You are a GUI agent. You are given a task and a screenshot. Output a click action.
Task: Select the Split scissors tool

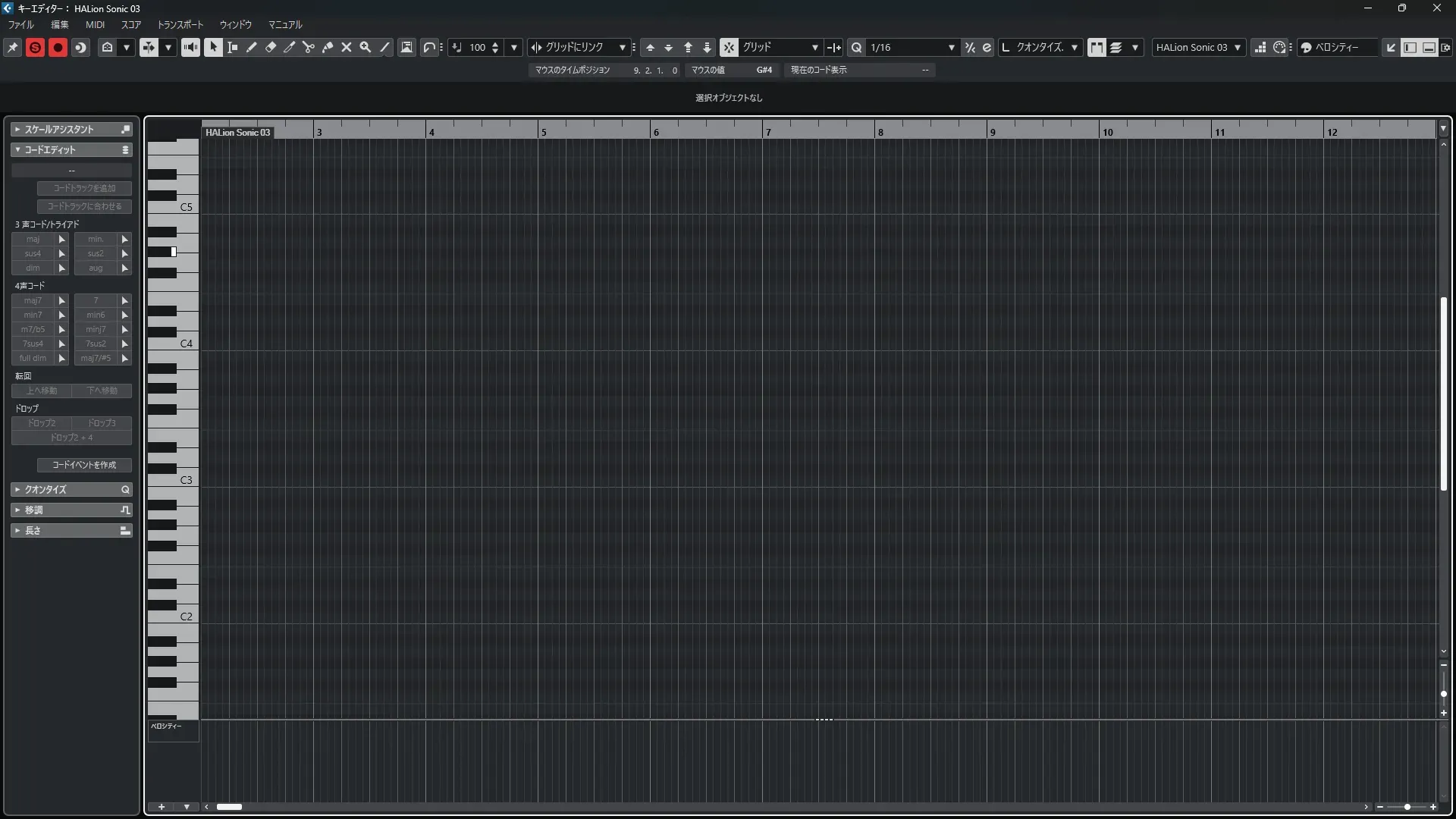(309, 47)
